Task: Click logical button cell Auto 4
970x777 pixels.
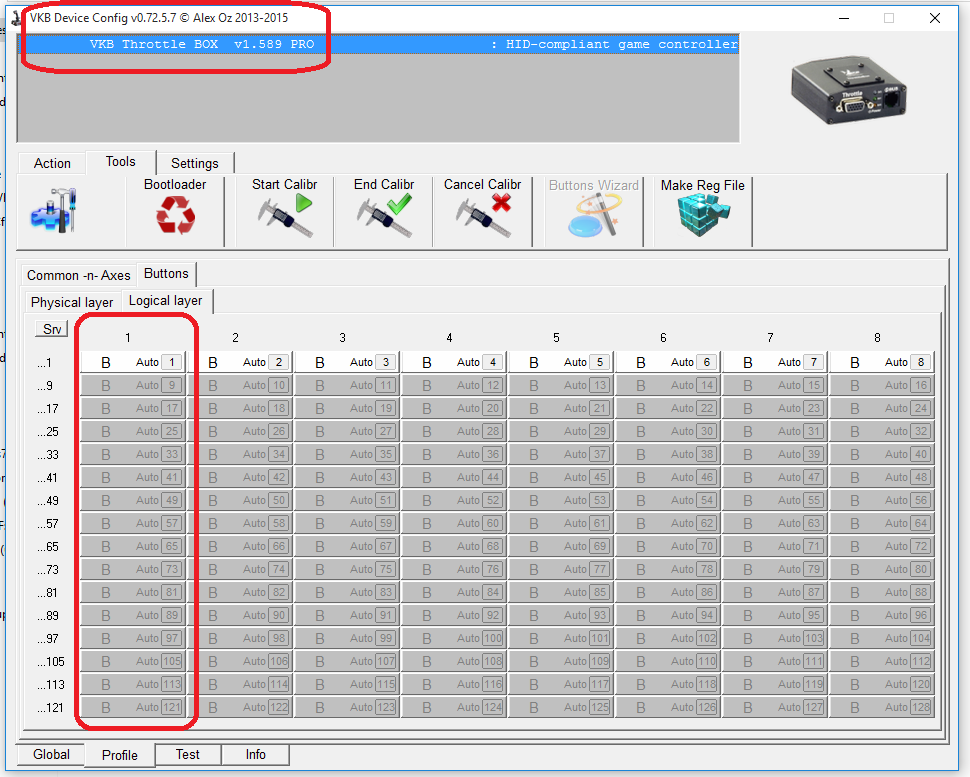Action: pyautogui.click(x=455, y=363)
